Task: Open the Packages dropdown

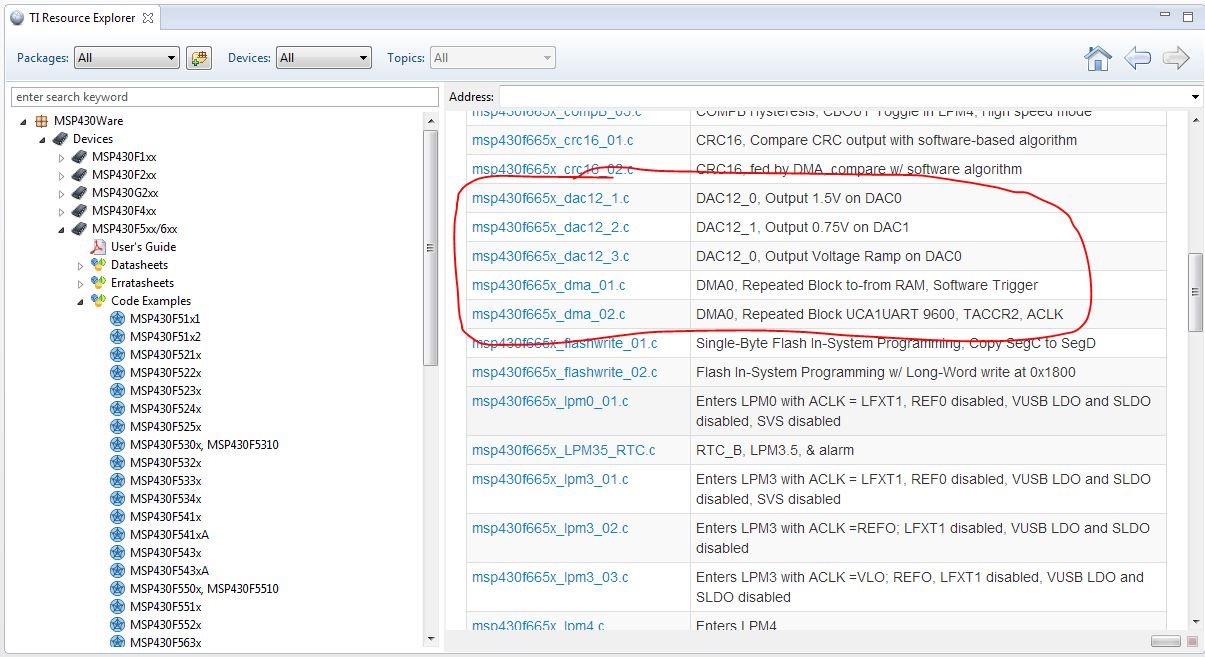Action: point(126,58)
